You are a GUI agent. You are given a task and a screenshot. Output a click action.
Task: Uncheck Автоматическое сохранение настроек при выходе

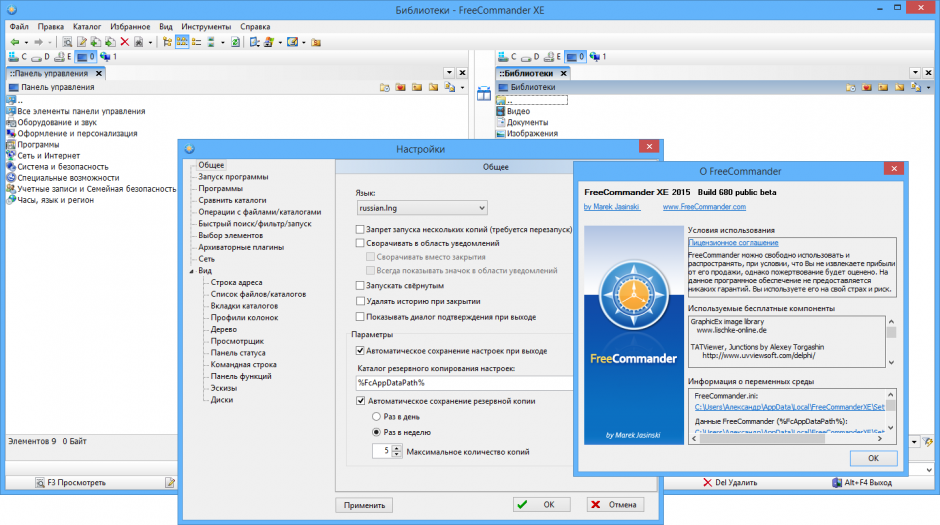tap(360, 351)
